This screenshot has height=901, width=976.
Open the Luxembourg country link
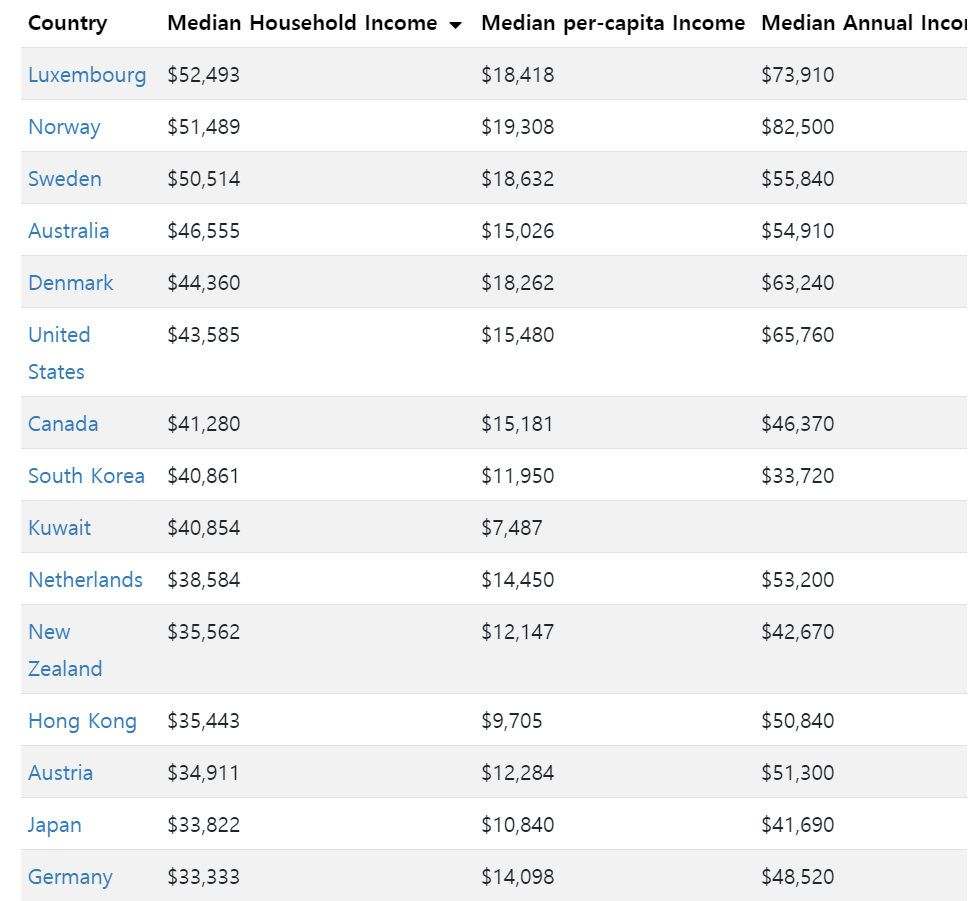click(87, 75)
